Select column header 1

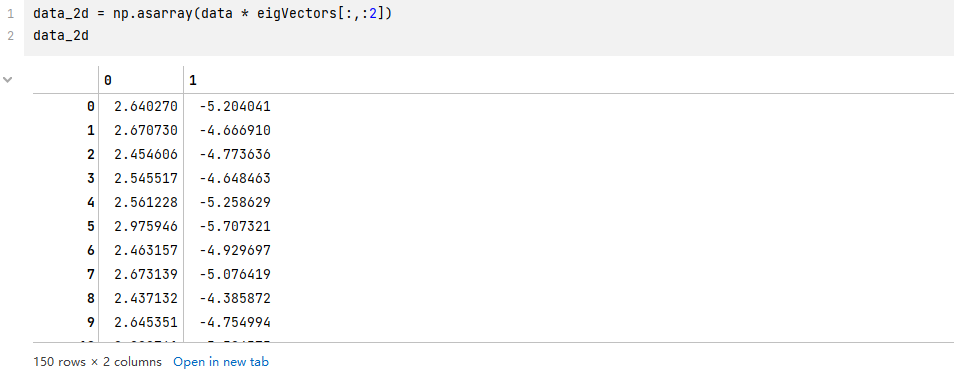193,80
